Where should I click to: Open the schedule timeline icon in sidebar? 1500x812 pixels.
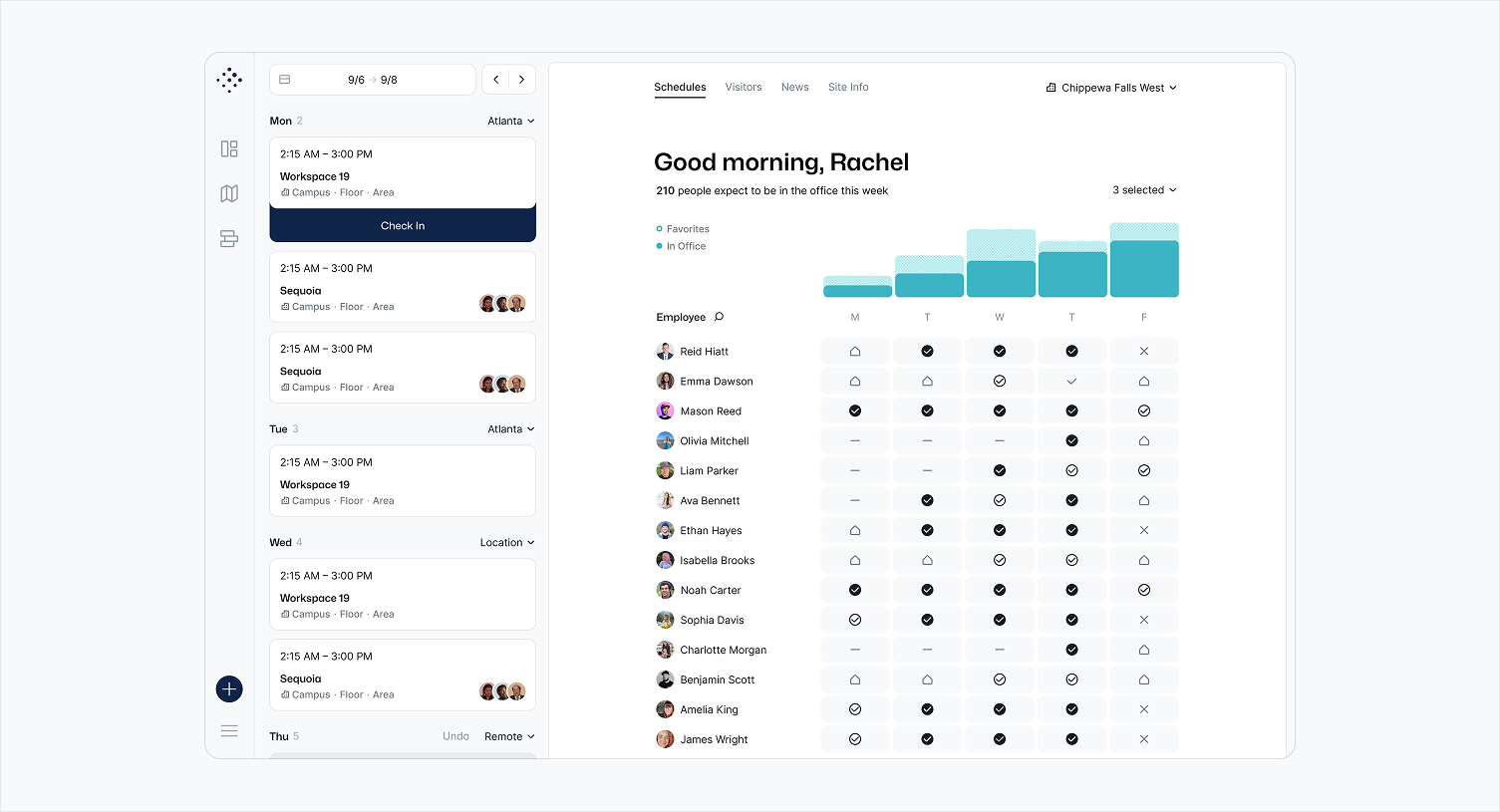click(x=229, y=238)
